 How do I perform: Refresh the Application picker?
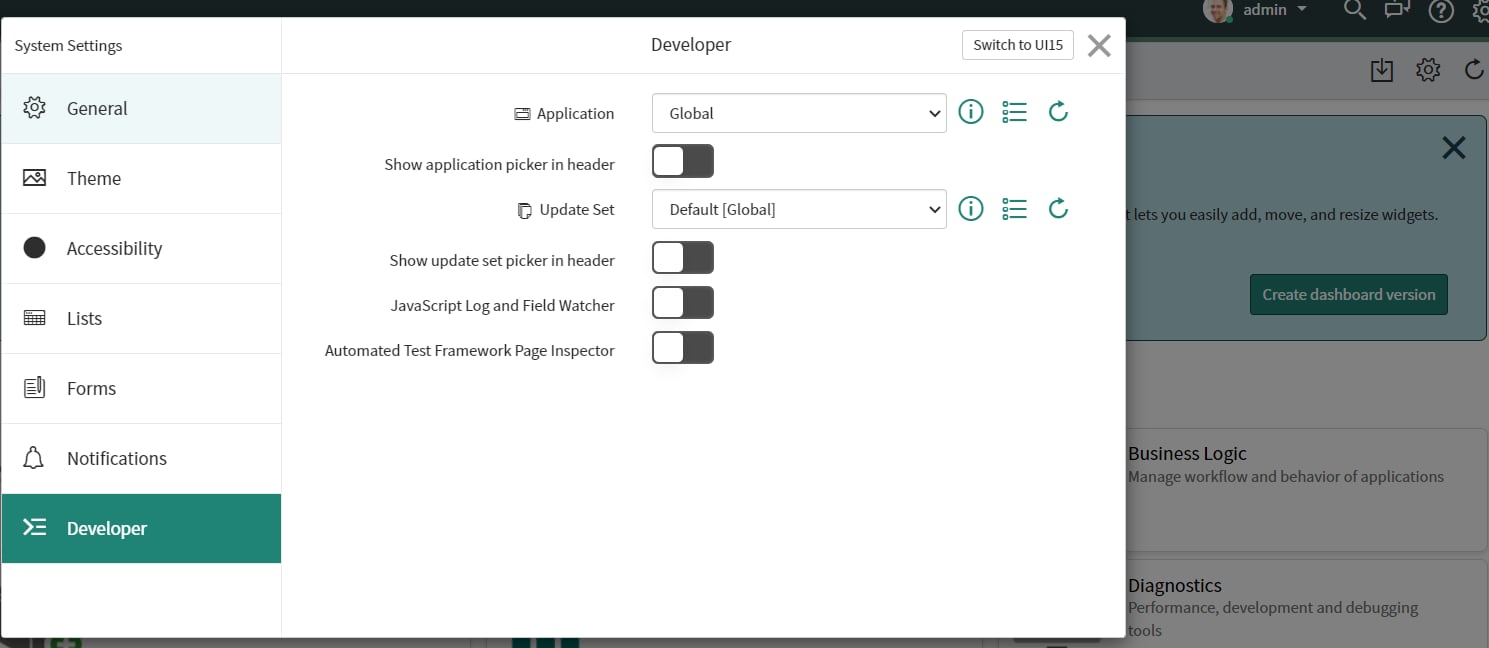(1059, 112)
